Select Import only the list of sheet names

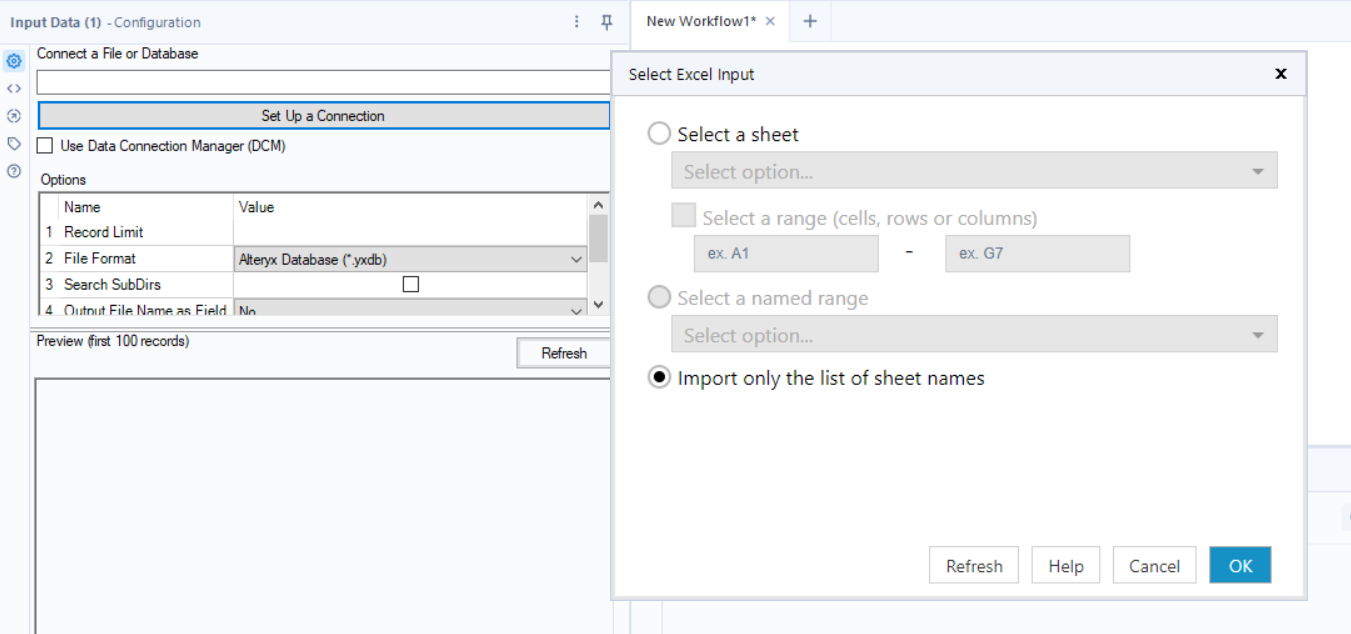(659, 378)
